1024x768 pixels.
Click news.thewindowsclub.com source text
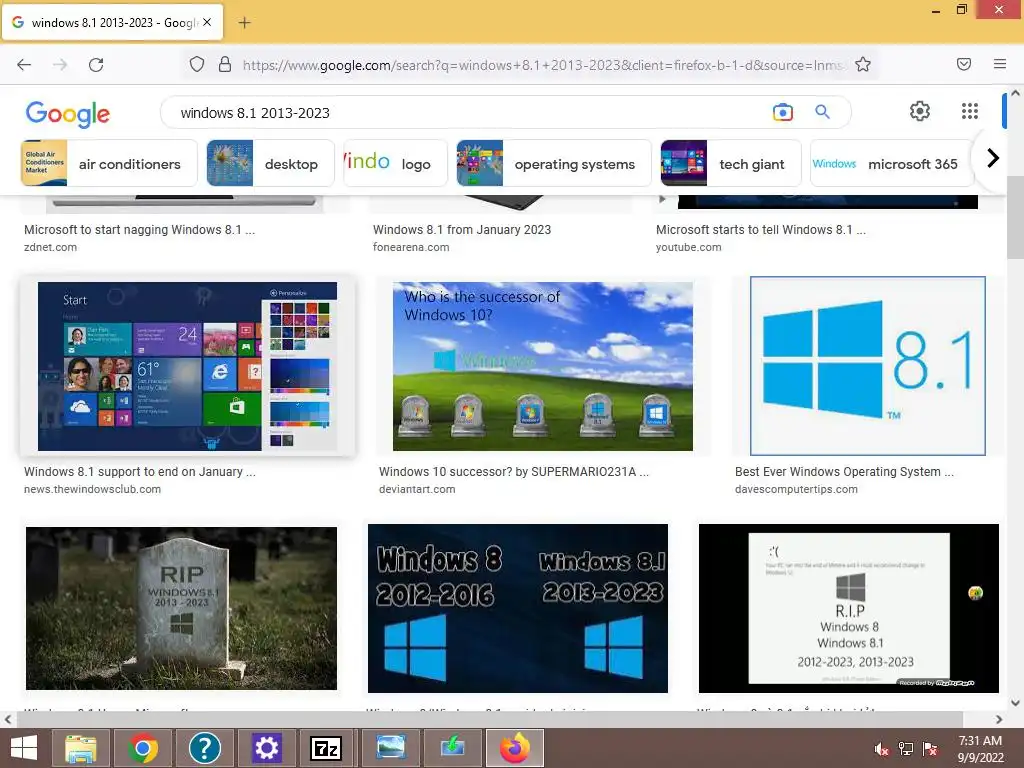(x=92, y=489)
